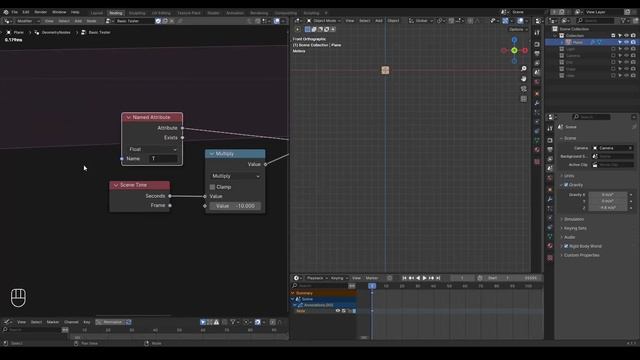This screenshot has width=640, height=360.
Task: Enable the Clamp checkbox on Multiply node
Action: click(212, 187)
